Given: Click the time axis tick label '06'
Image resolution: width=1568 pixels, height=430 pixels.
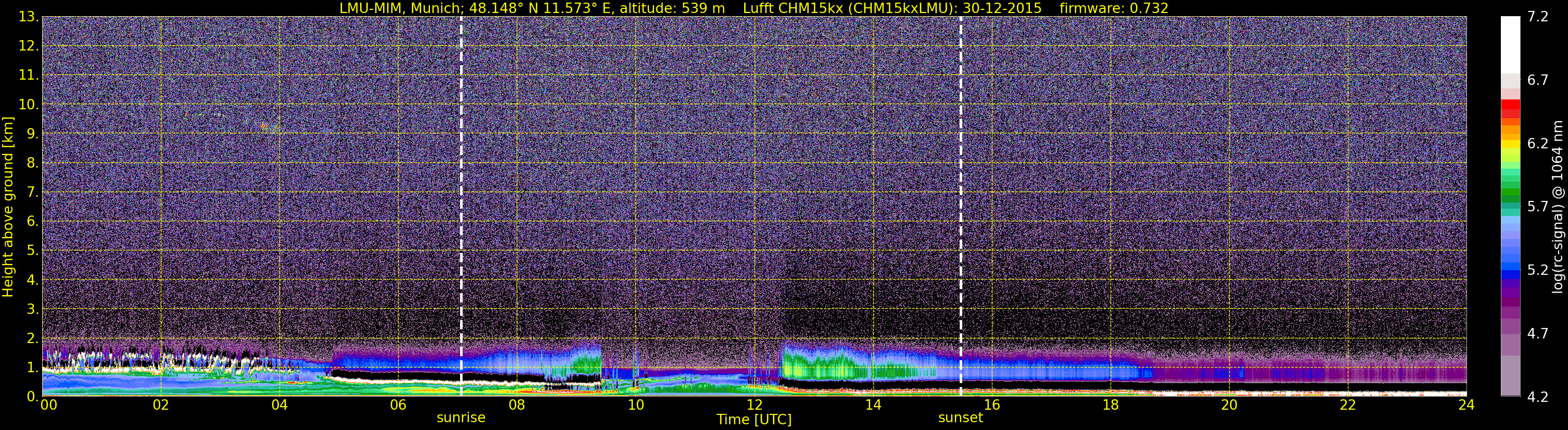Looking at the screenshot, I should coord(398,405).
